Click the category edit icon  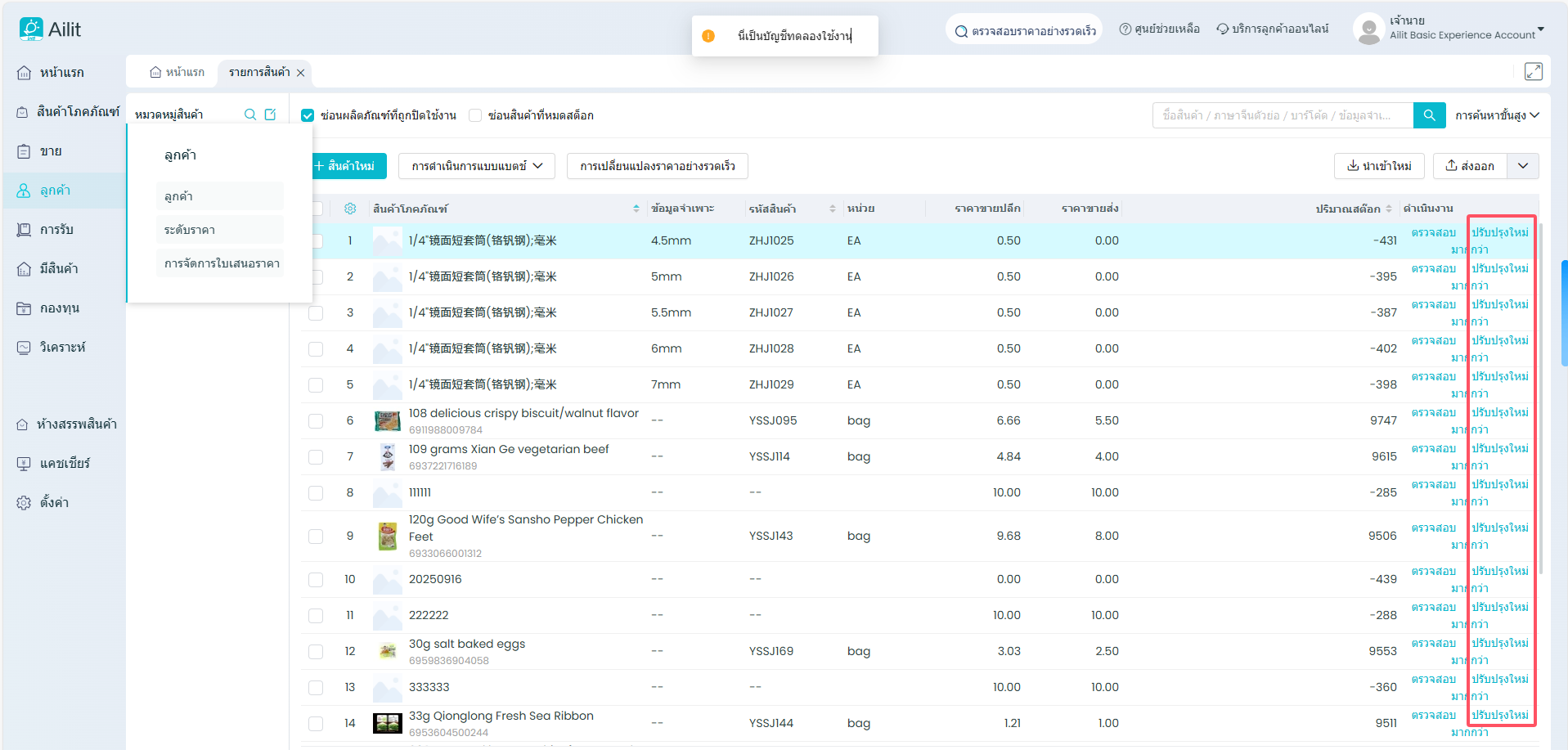tap(271, 115)
